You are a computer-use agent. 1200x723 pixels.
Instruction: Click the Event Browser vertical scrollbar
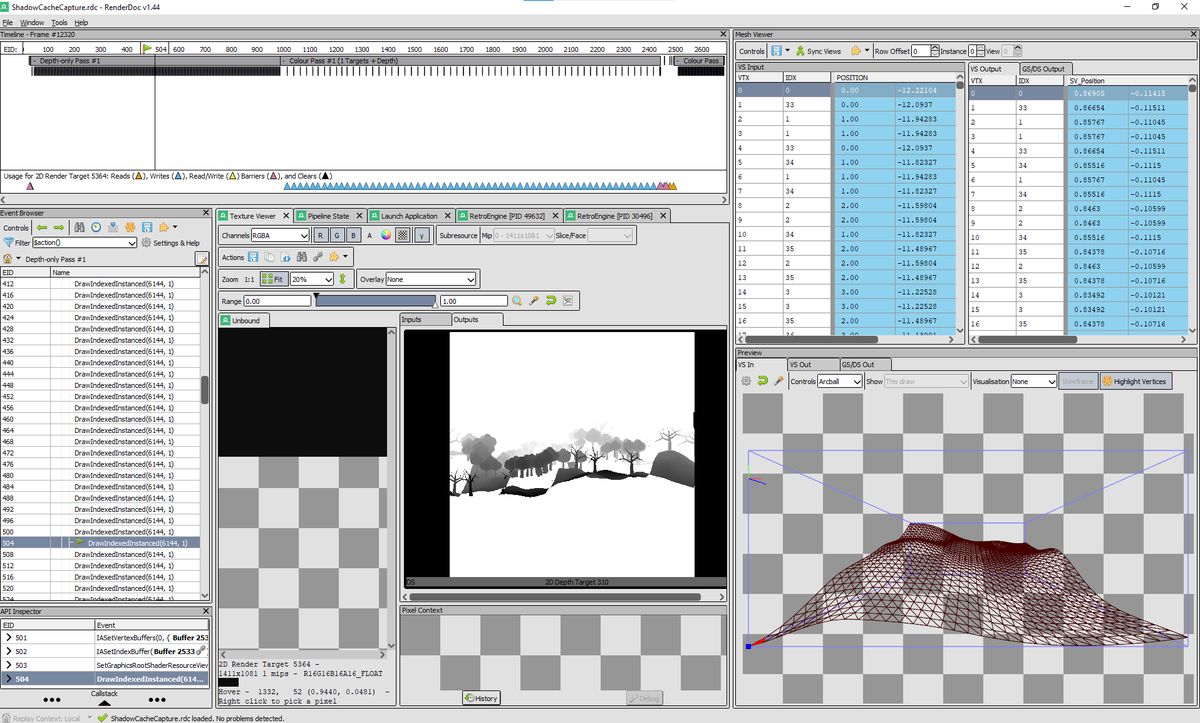tap(205, 390)
